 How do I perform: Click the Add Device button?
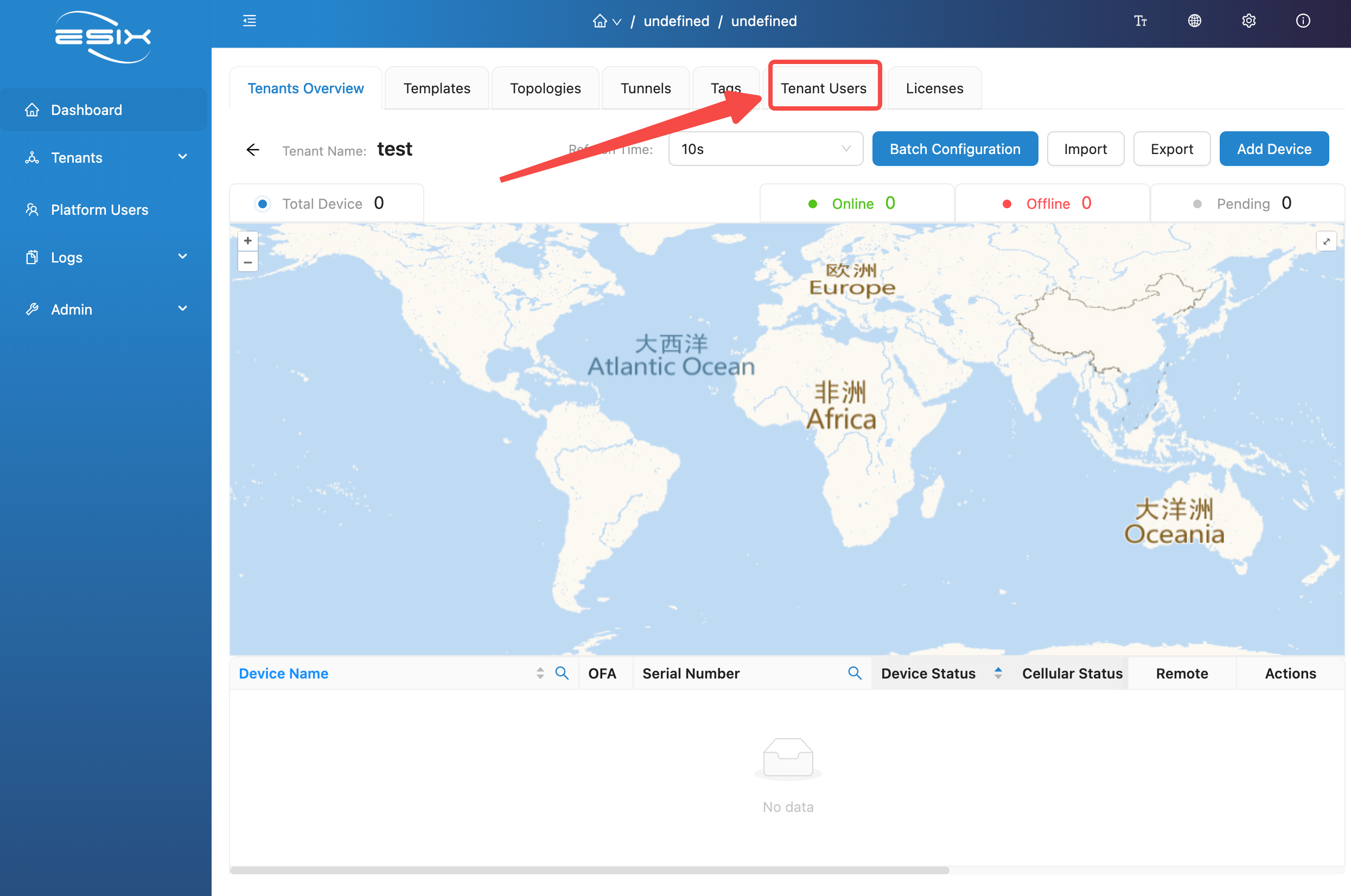point(1273,149)
